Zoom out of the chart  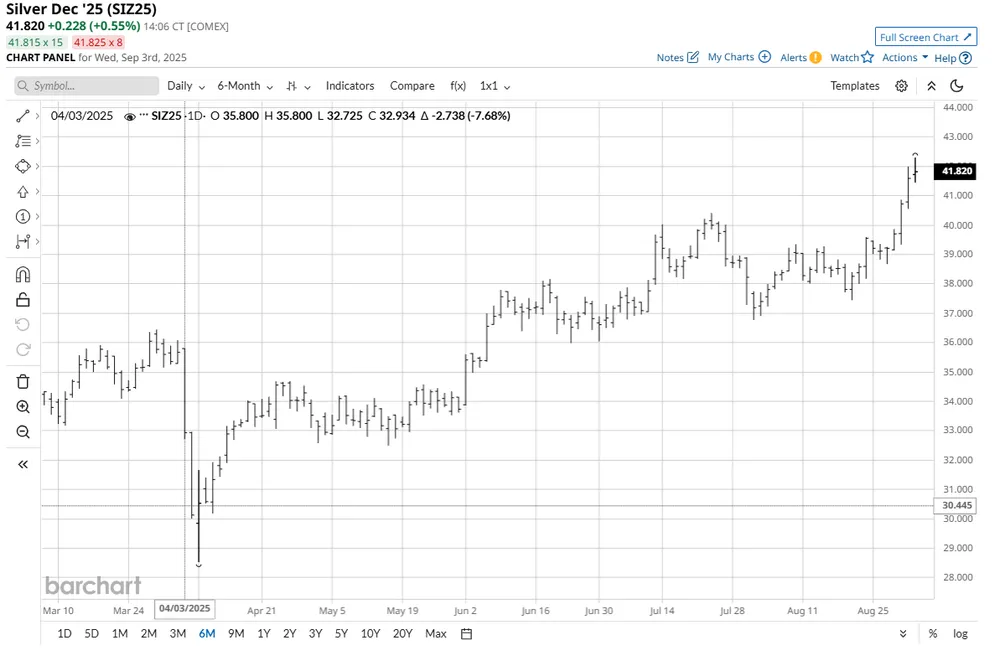(22, 432)
